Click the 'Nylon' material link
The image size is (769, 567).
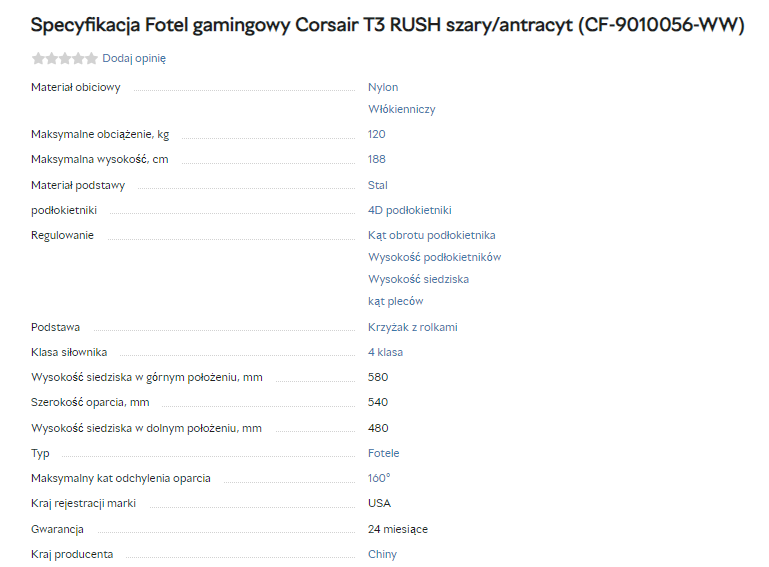point(383,87)
